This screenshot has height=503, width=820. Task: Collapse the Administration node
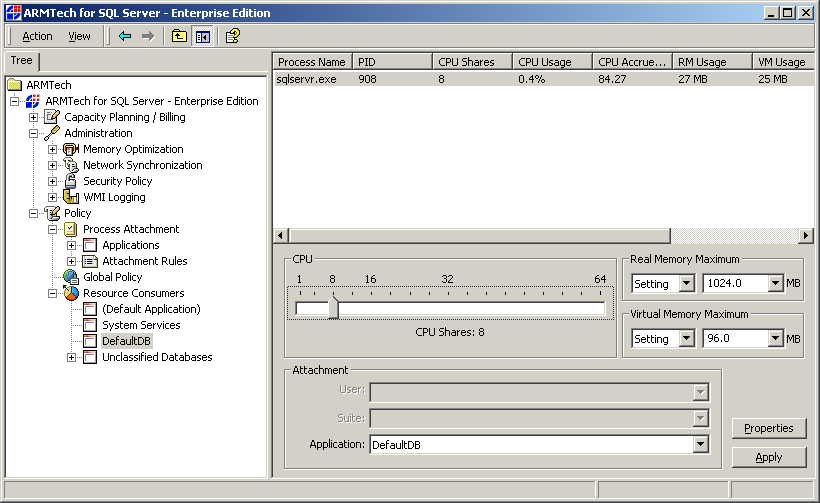pos(33,133)
